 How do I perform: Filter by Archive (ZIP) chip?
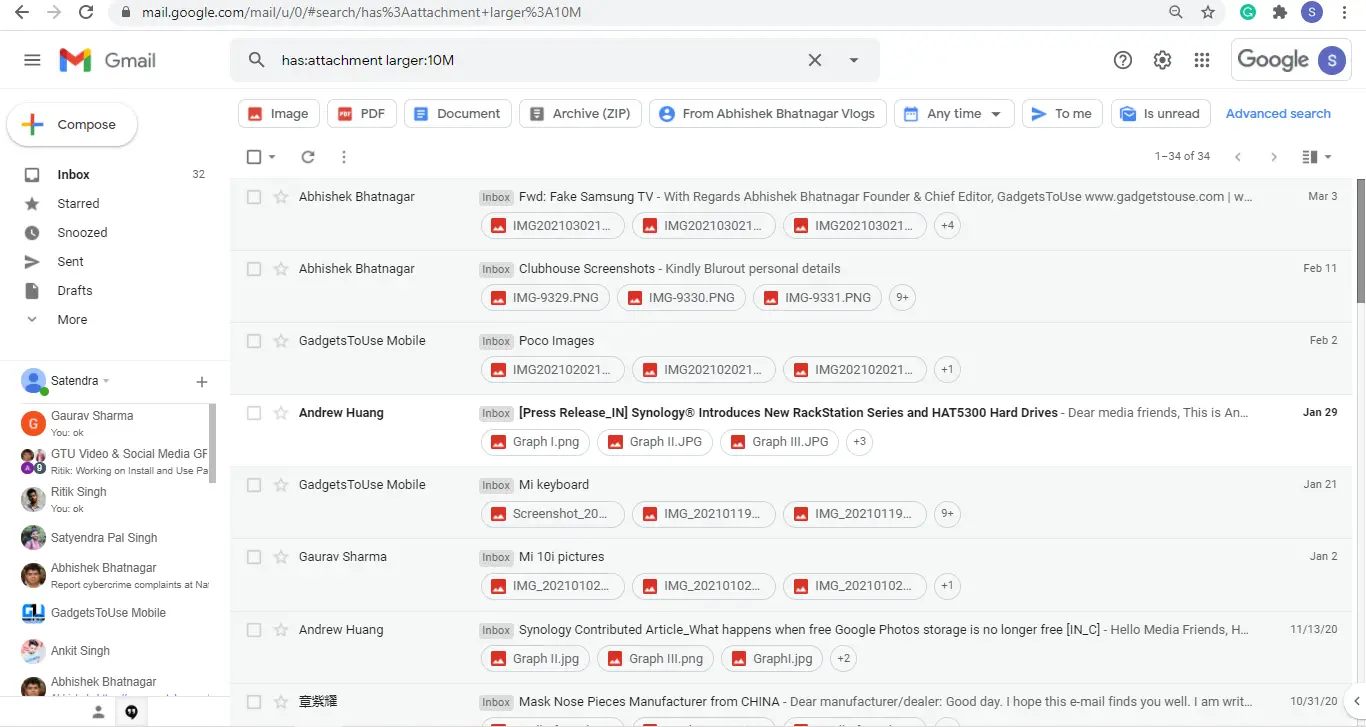click(x=581, y=114)
